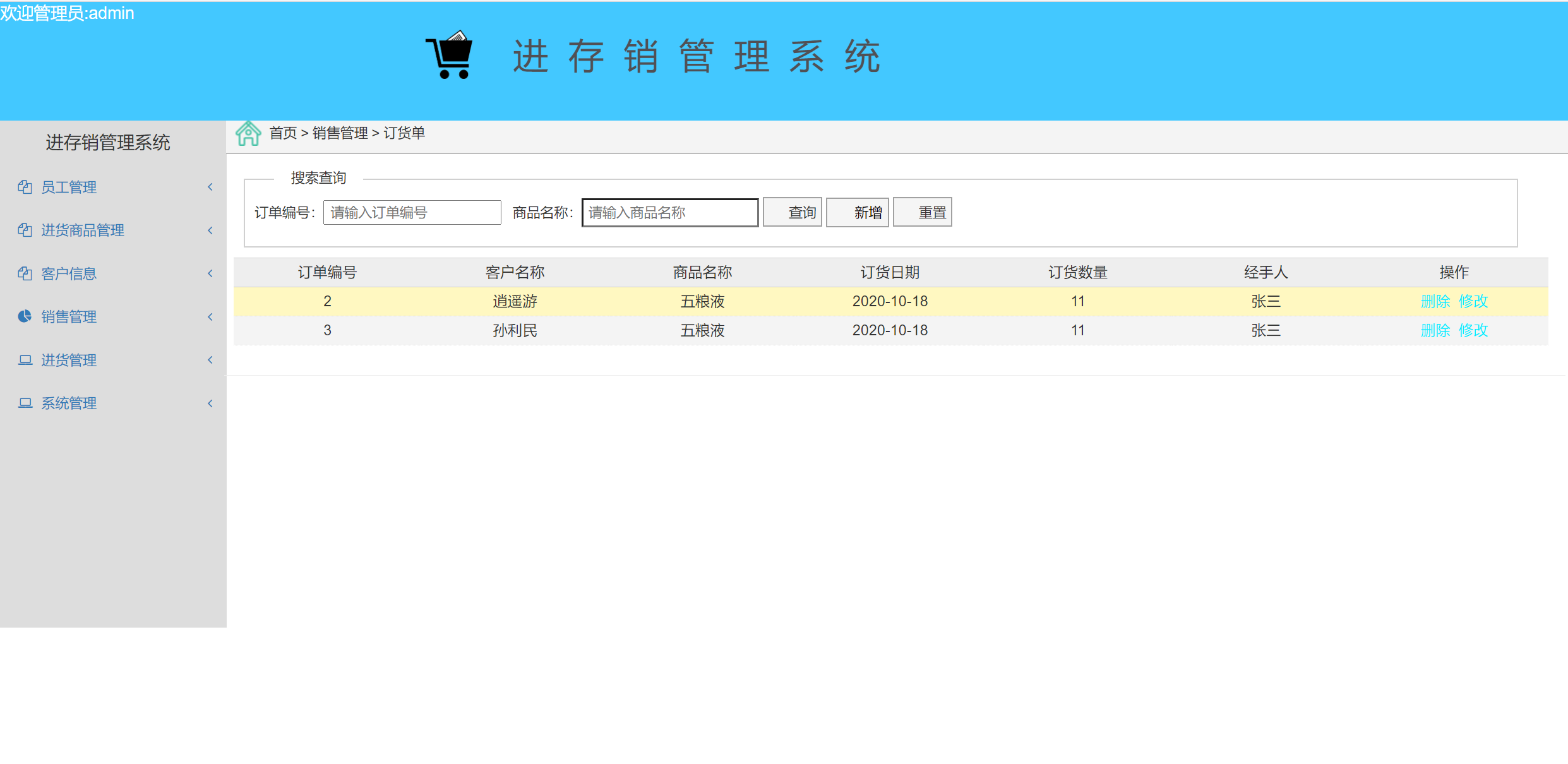Screen dimensions: 1568x764
Task: Click the 经手人 column header
Action: click(1266, 272)
